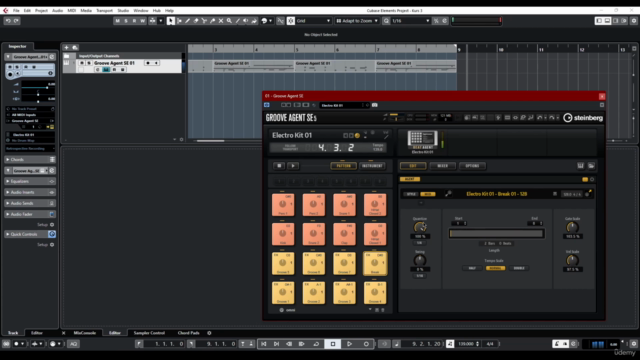The height and width of the screenshot is (360, 640).
Task: Switch to Groove Agent INSTRUMENT mode
Action: point(372,166)
